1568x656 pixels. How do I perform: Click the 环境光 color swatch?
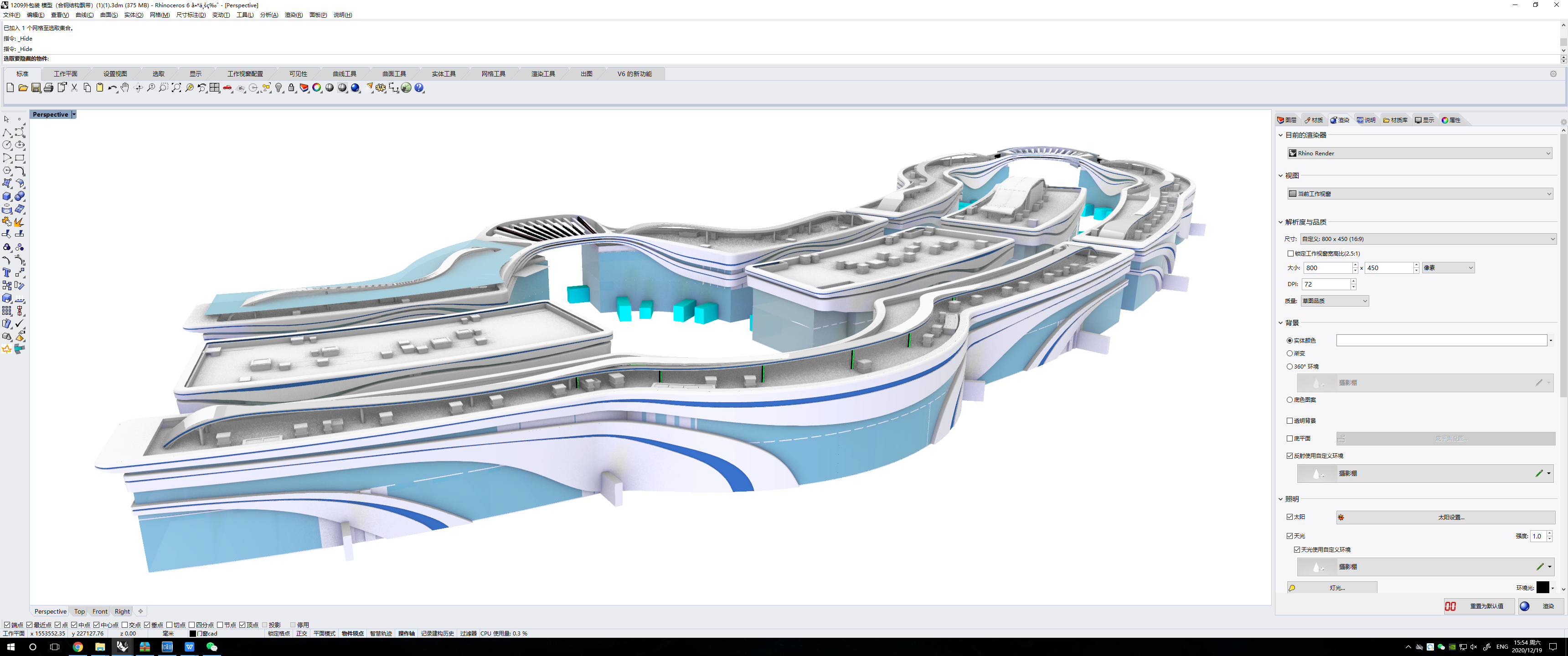(1542, 588)
